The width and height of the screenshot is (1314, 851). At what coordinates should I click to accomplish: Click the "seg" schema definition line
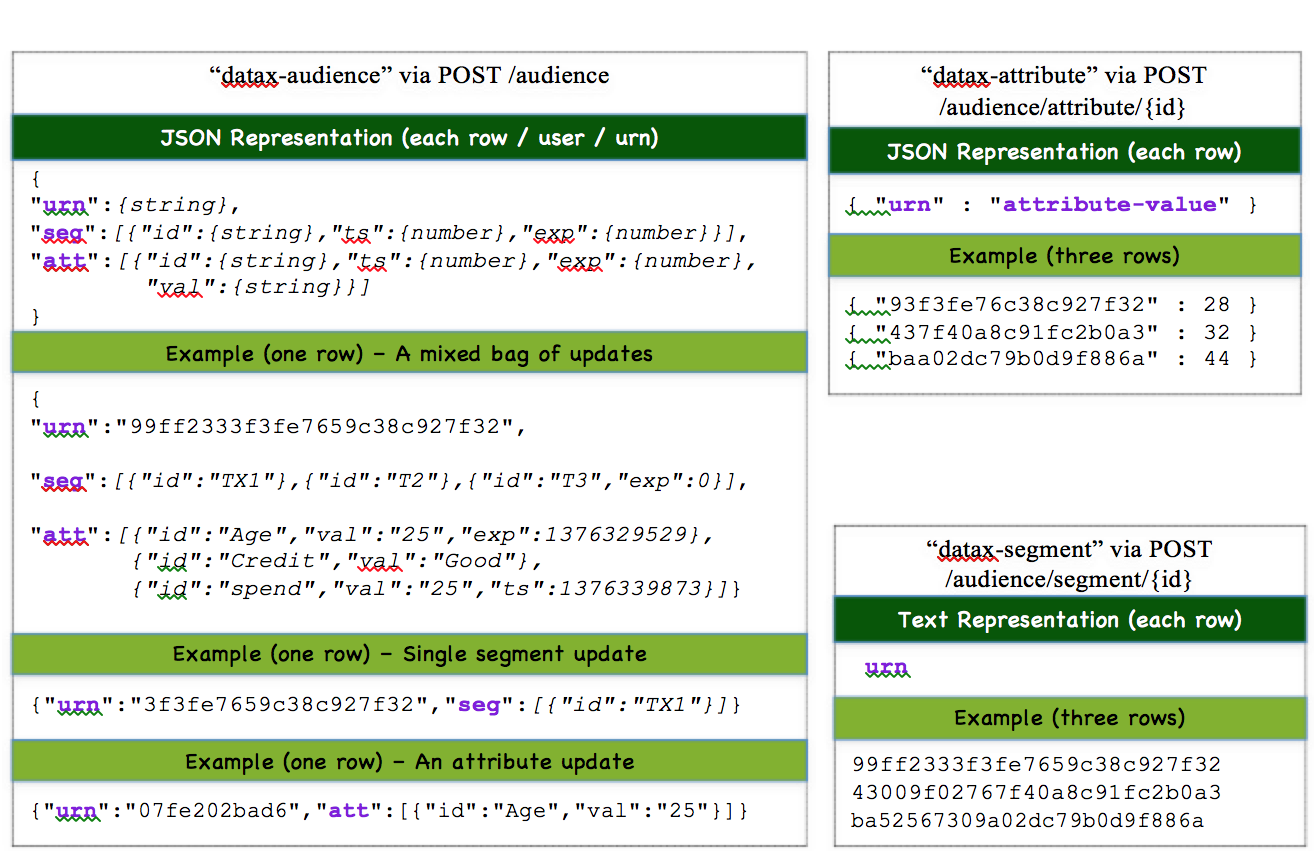[390, 233]
